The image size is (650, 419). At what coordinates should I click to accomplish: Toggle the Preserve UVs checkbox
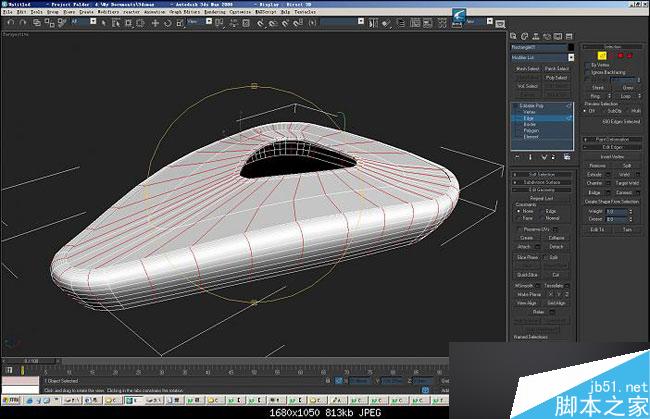click(520, 229)
